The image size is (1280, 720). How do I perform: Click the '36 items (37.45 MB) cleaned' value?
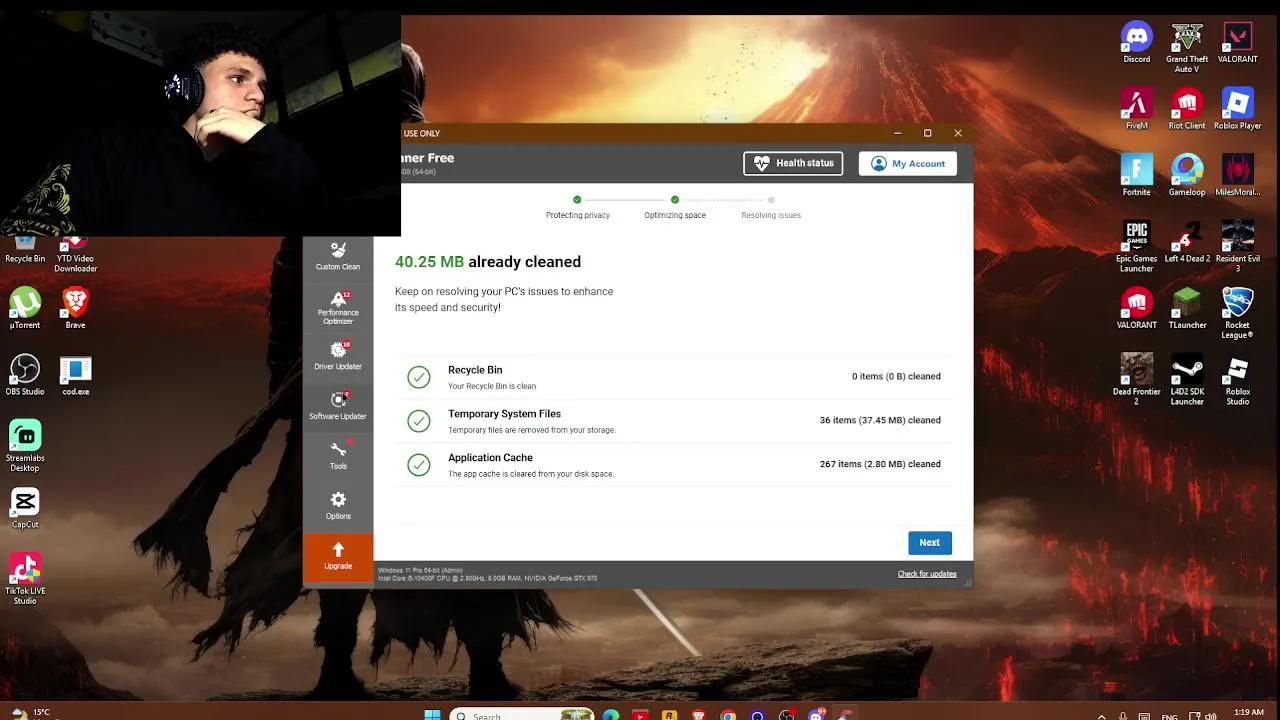(880, 420)
